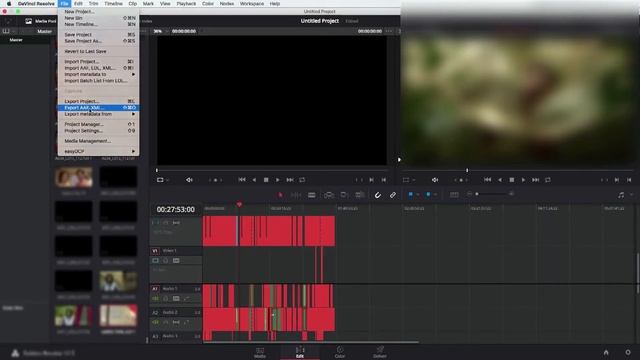Choose Save Project As menu entry
This screenshot has height=360, width=640.
tap(98, 41)
